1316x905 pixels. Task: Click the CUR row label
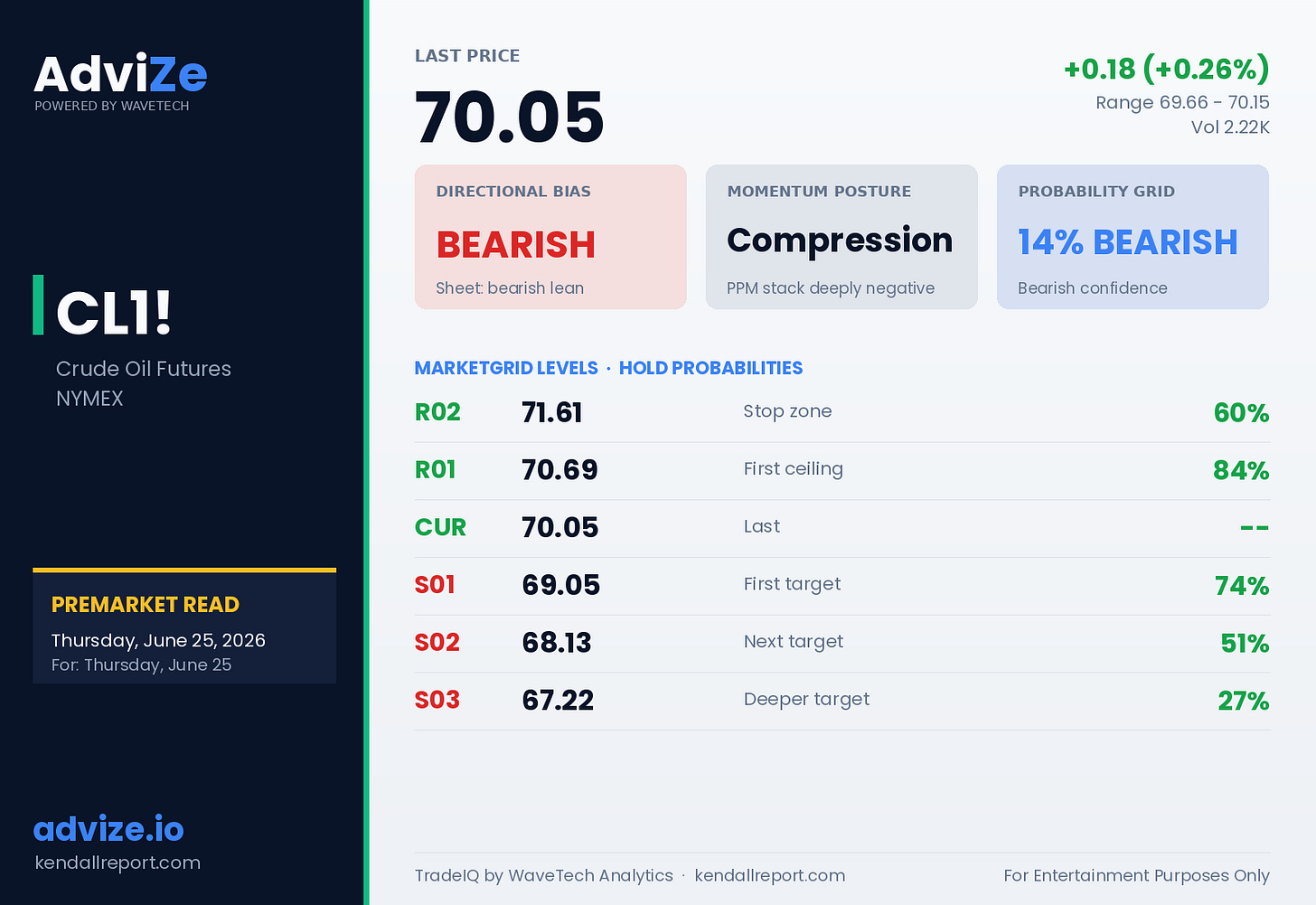click(441, 528)
